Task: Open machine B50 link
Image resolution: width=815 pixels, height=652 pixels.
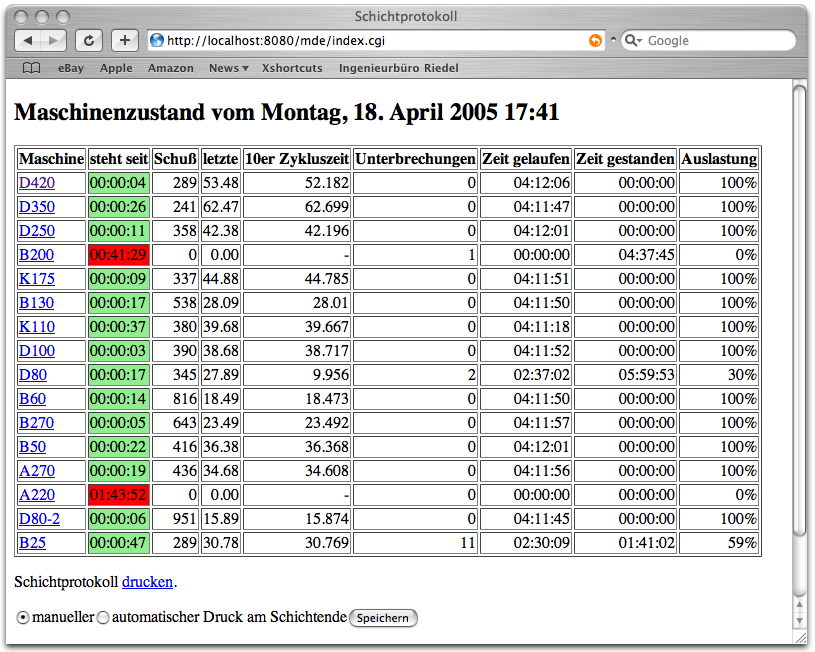Action: [x=32, y=447]
